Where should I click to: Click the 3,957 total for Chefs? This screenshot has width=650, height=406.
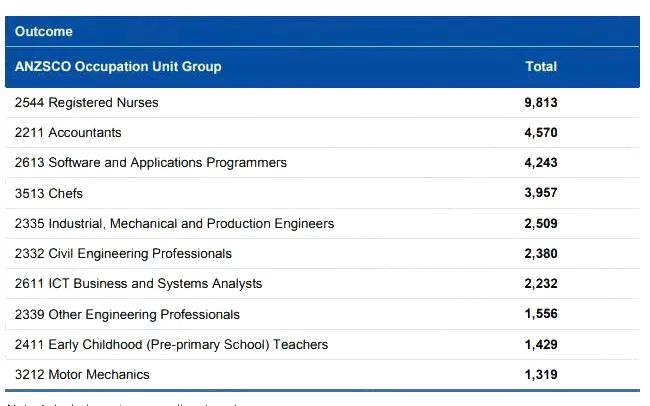[x=541, y=193]
